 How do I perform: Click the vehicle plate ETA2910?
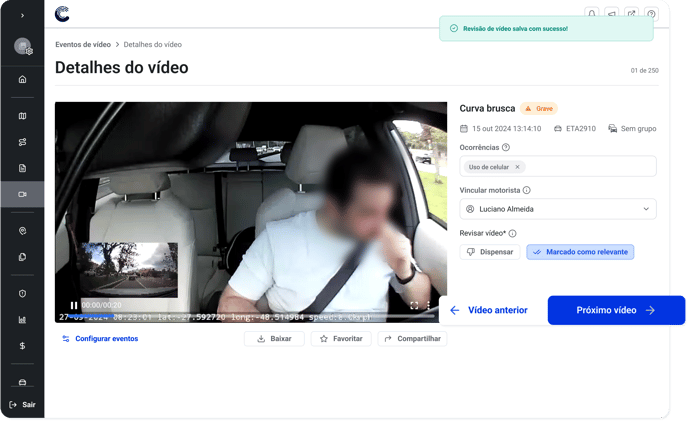click(x=575, y=129)
